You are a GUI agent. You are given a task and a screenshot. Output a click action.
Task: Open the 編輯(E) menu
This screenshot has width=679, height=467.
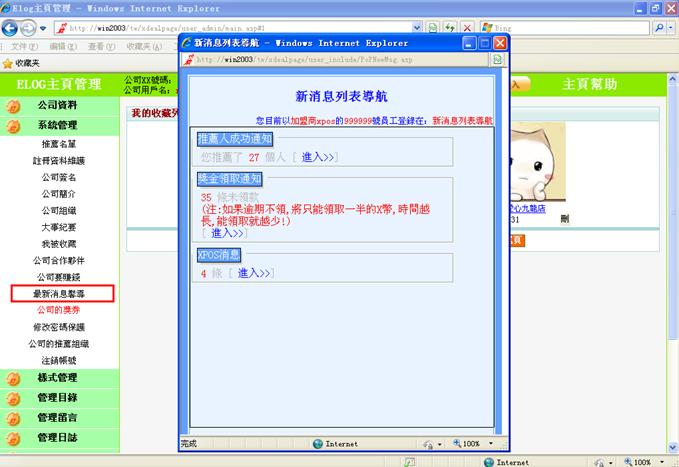(62, 46)
